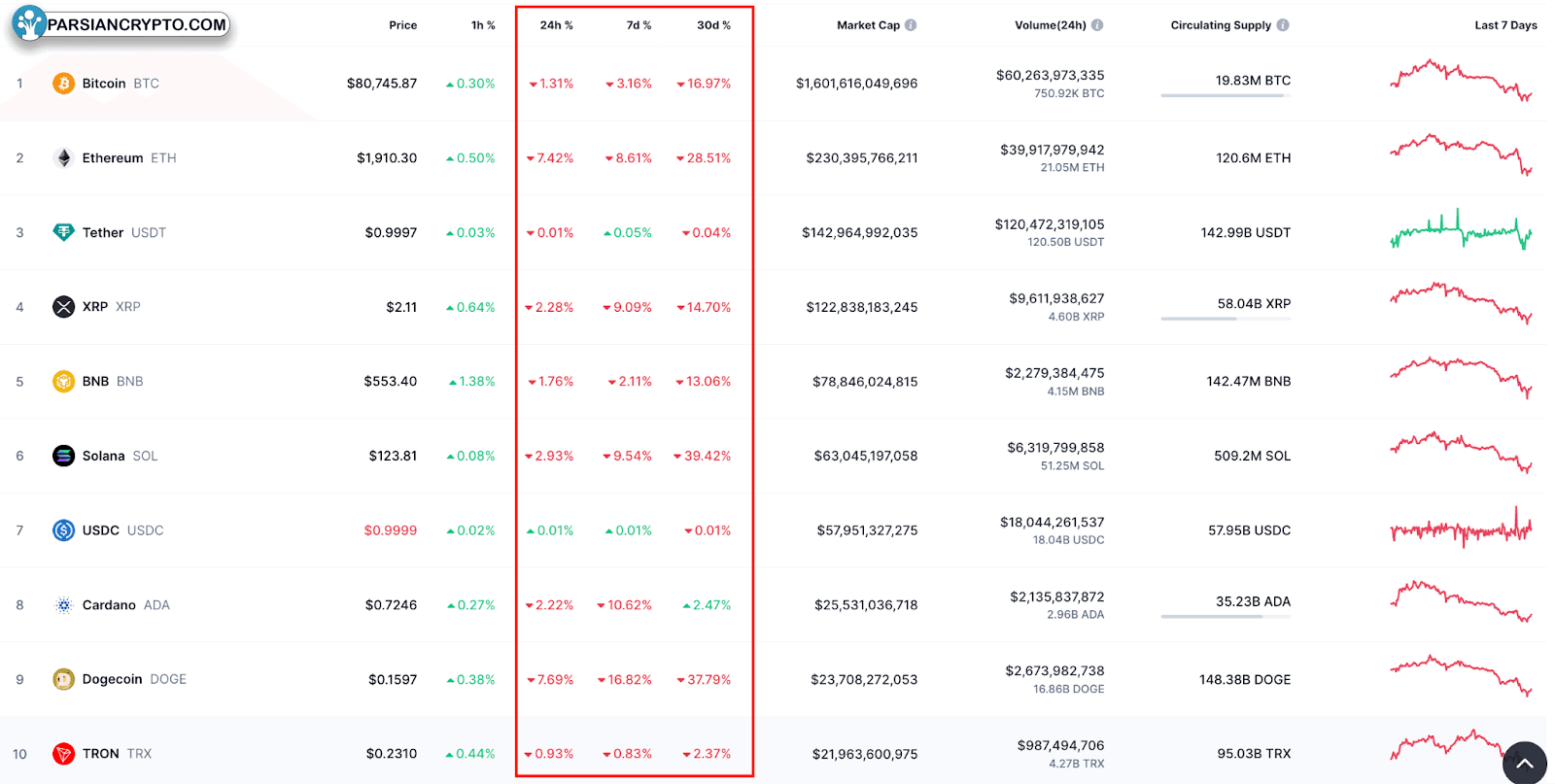This screenshot has width=1555, height=784.
Task: Sort by the 1h % column header
Action: 483,25
